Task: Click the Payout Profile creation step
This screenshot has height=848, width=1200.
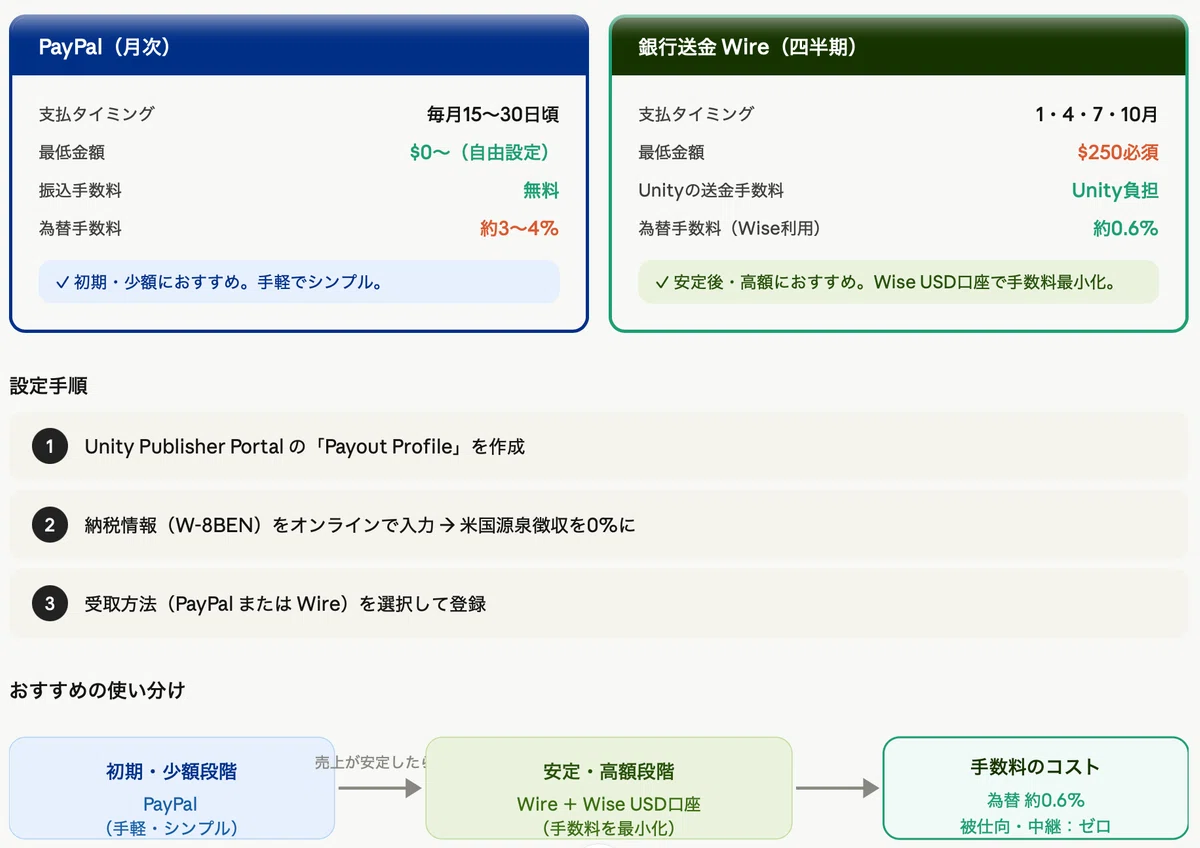Action: coord(599,446)
